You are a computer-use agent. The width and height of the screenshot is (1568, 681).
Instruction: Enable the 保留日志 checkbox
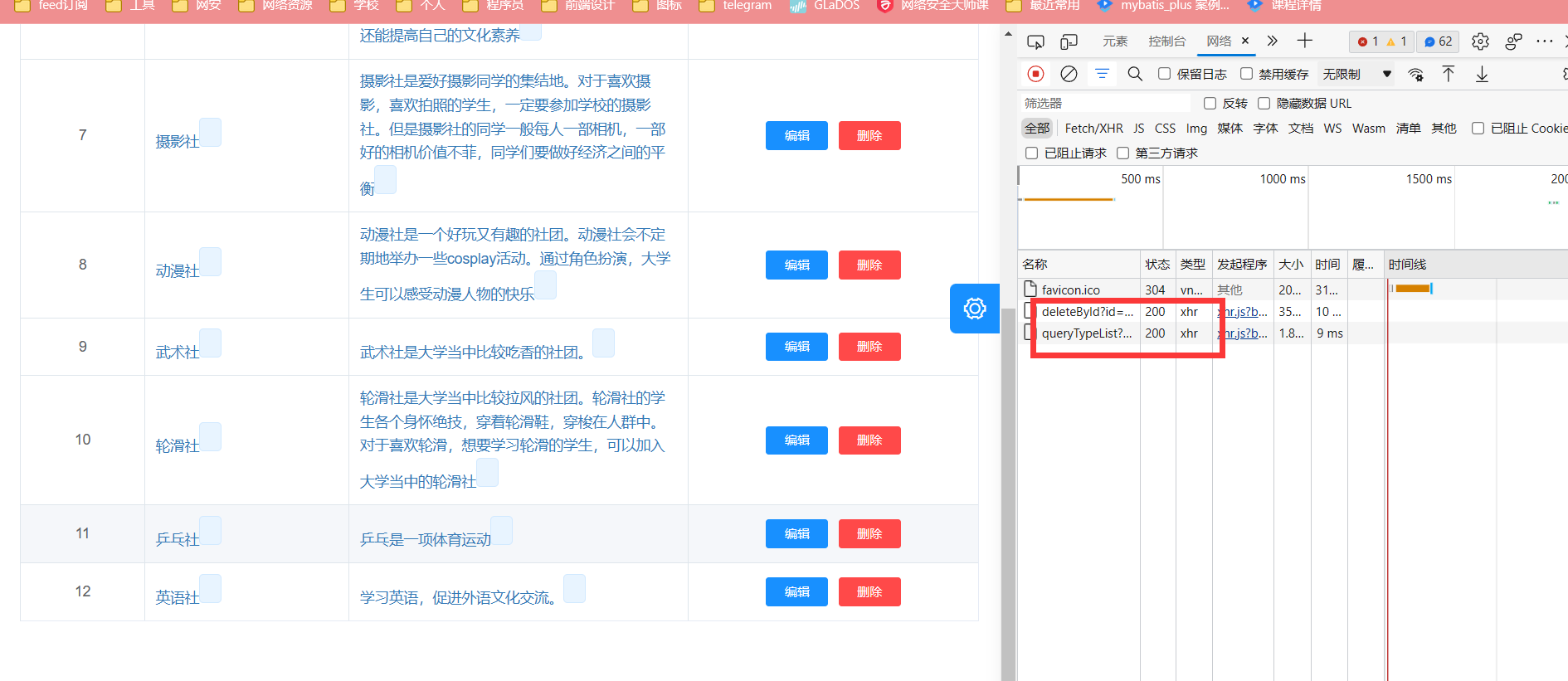1165,74
